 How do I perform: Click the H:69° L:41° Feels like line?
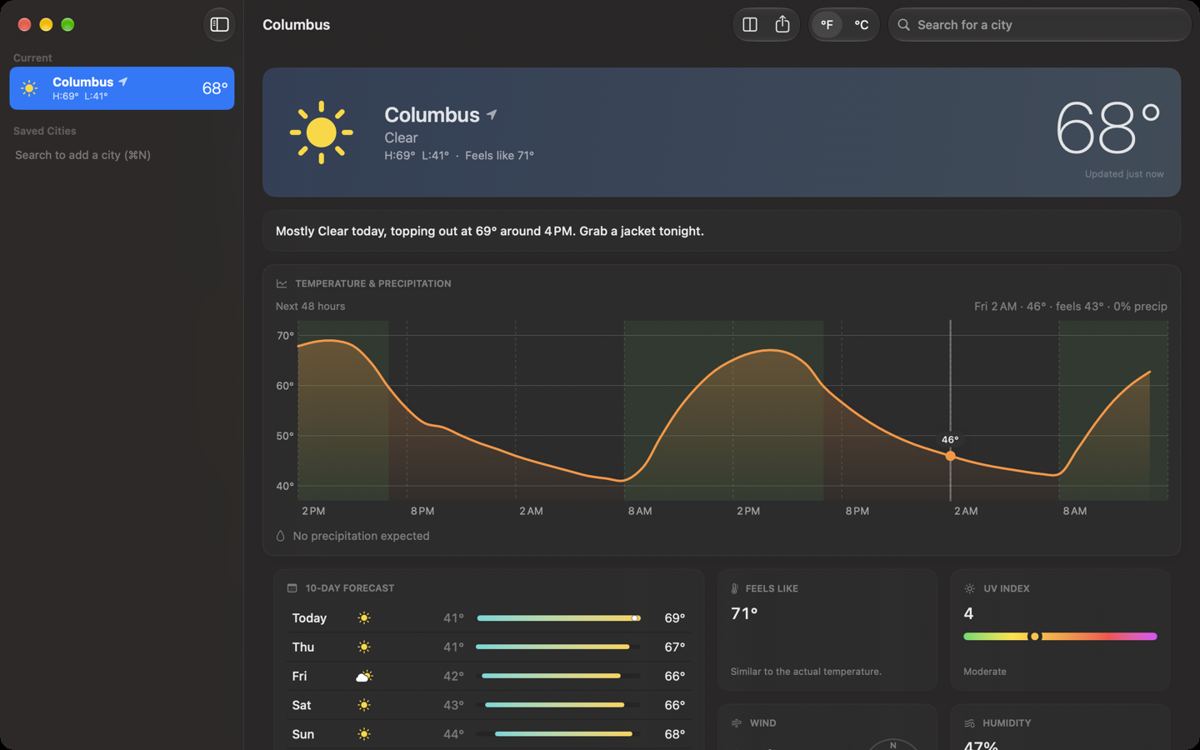click(459, 156)
